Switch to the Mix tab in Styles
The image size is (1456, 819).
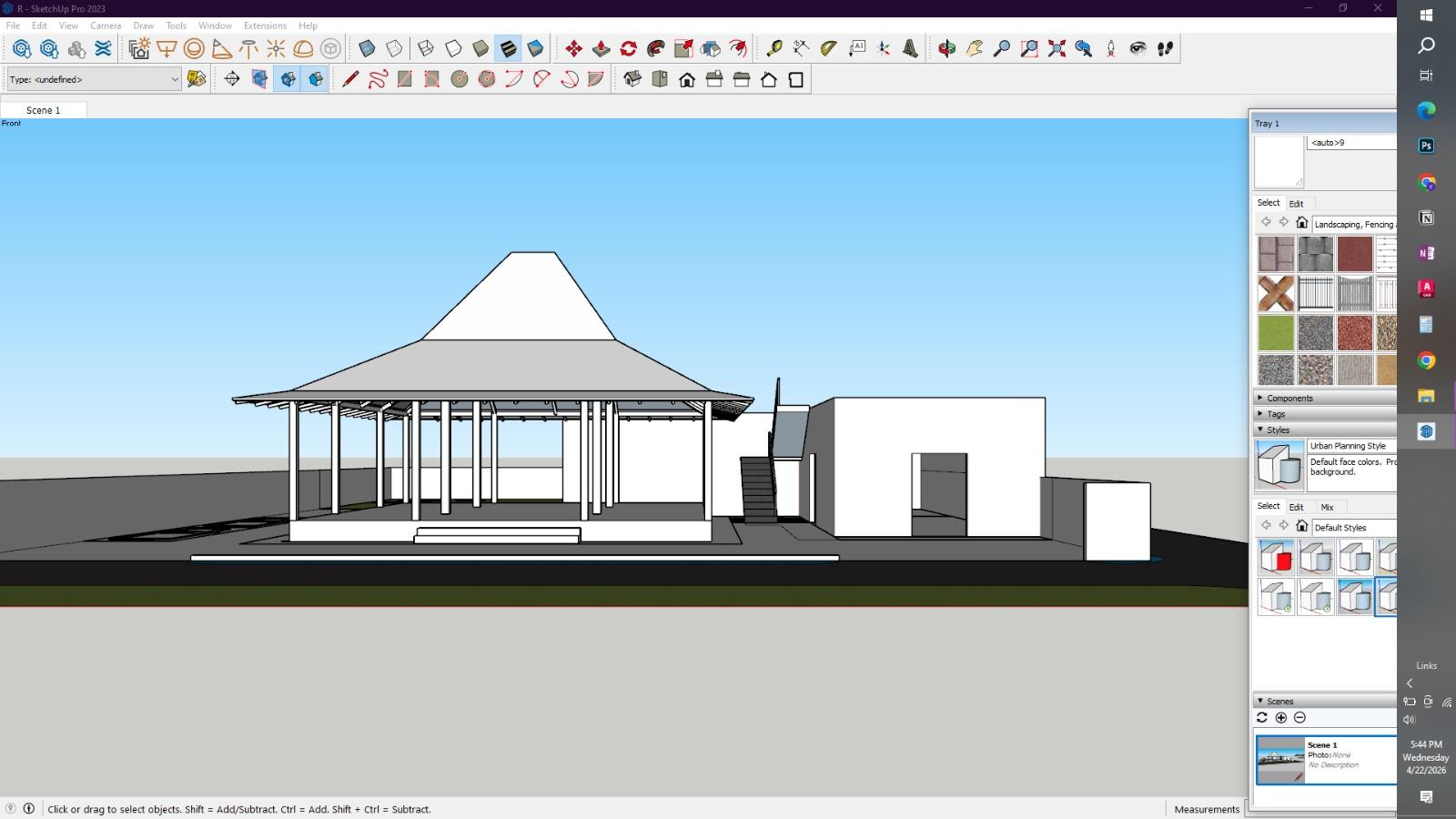click(1327, 508)
